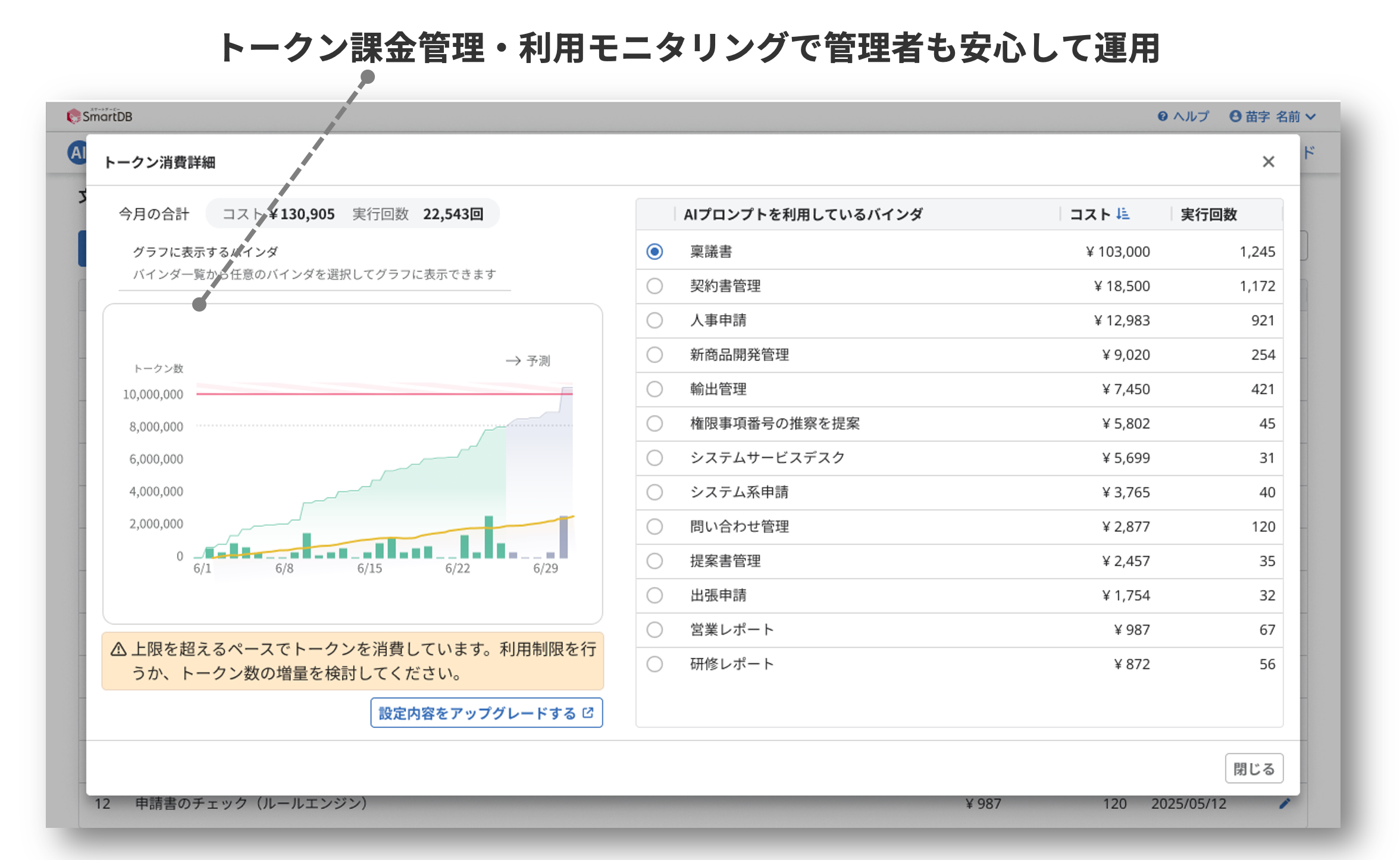Sort by the 実行回数 column header
The width and height of the screenshot is (1400, 860).
1208,214
